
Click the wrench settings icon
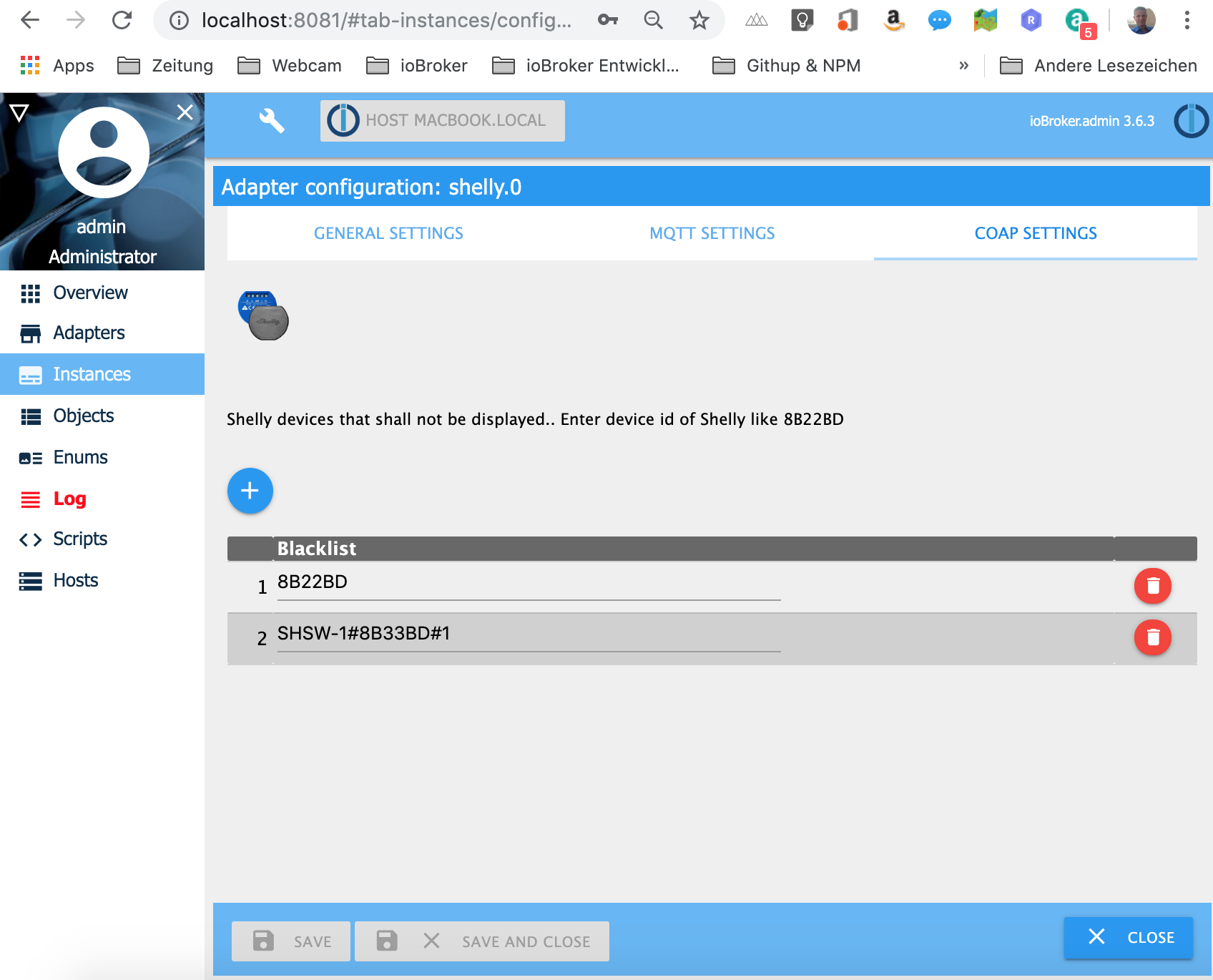tap(271, 120)
